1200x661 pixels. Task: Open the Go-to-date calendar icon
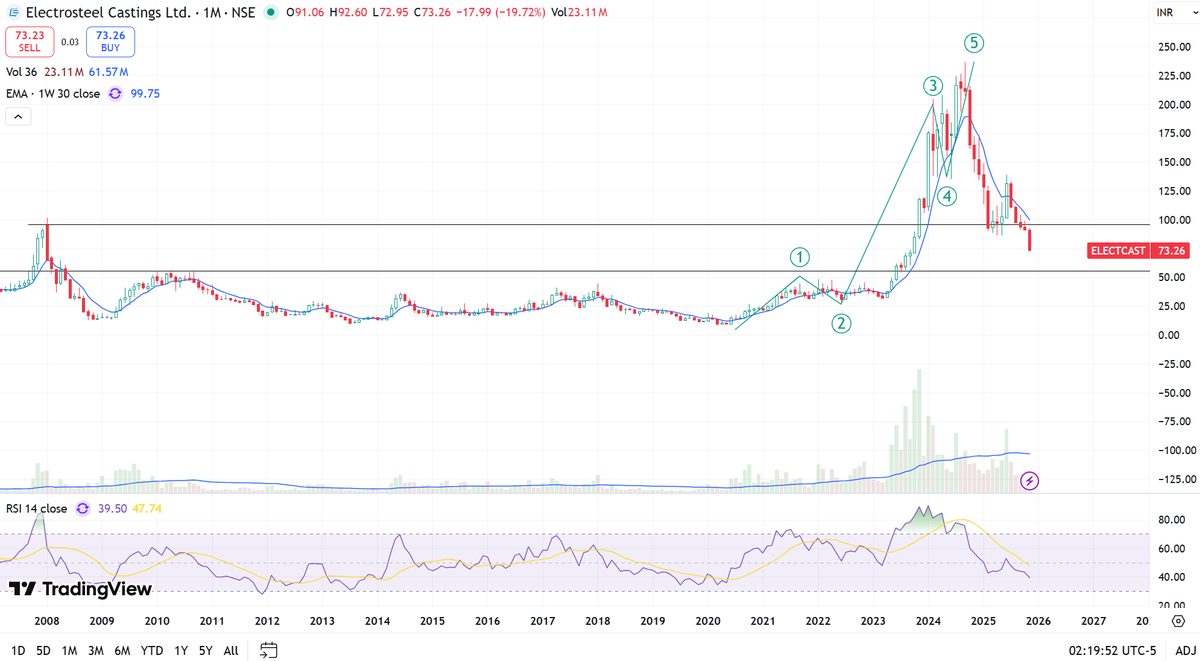[266, 649]
